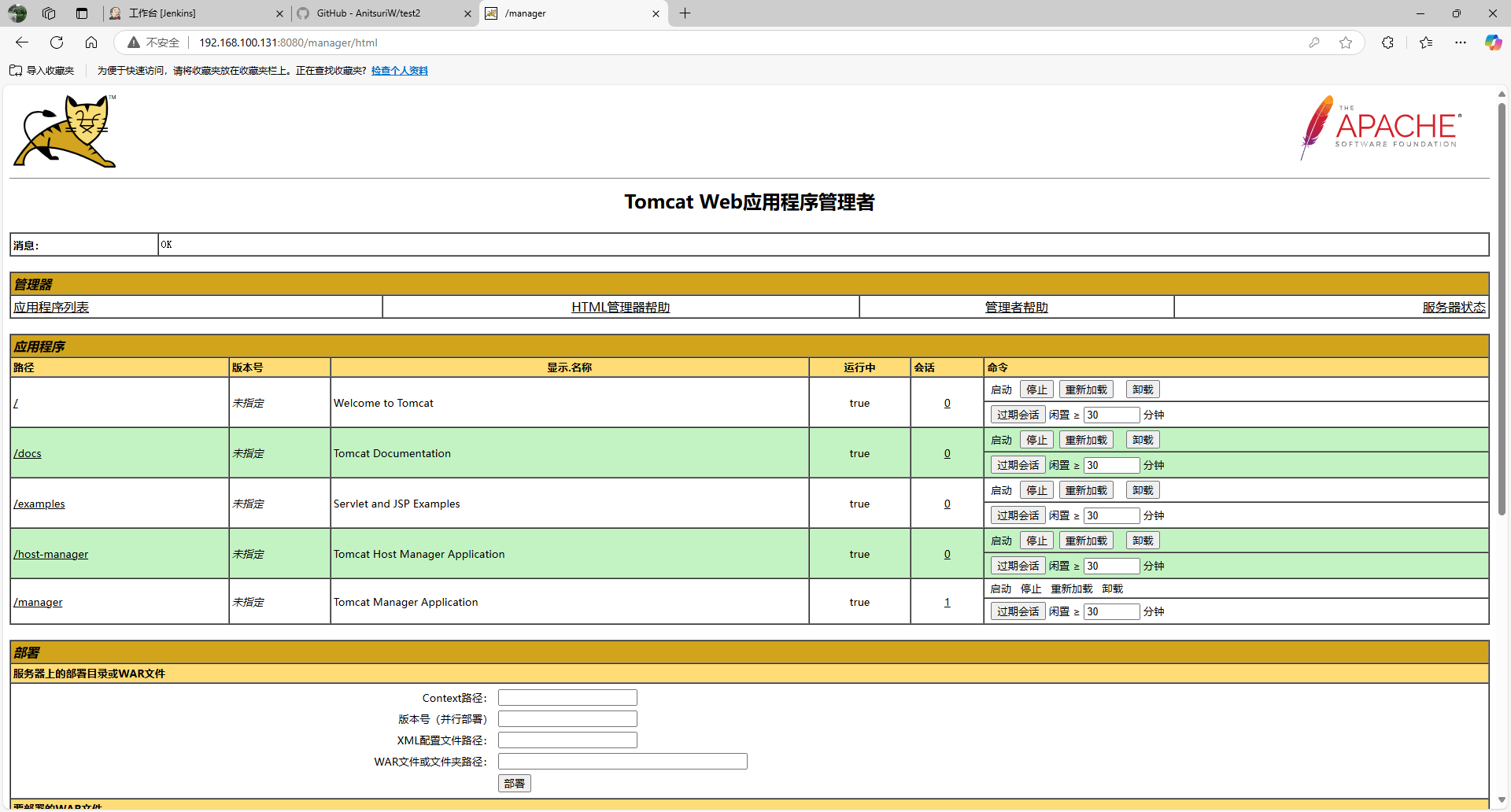Click the browser refresh icon

(x=57, y=42)
